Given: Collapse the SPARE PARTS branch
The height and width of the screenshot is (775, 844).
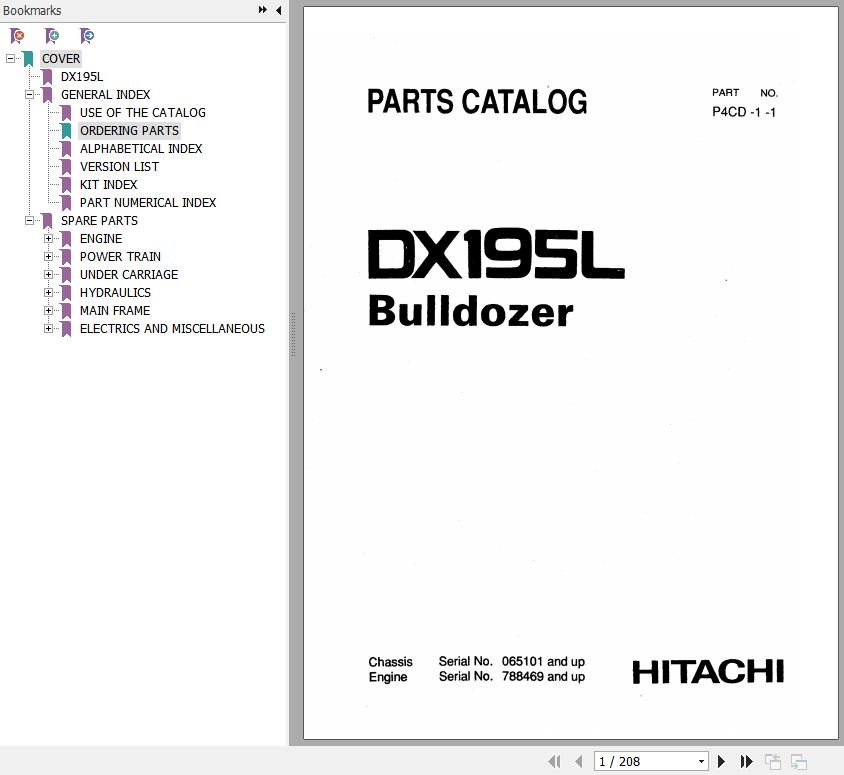Looking at the screenshot, I should point(29,220).
